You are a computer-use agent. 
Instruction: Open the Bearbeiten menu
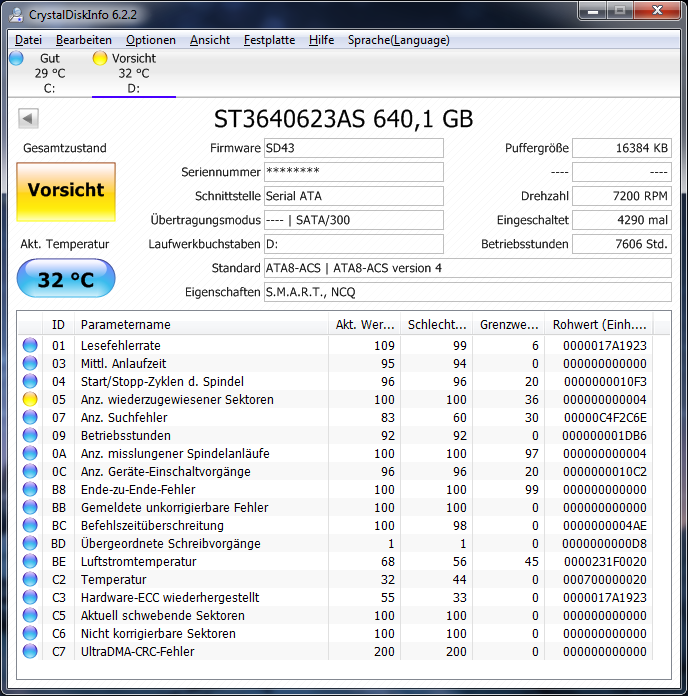coord(83,40)
